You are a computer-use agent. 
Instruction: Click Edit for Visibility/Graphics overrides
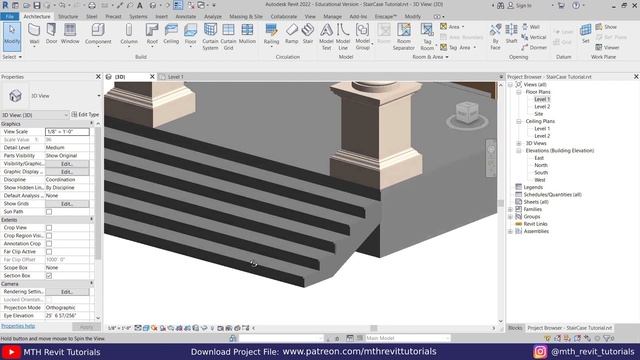(67, 164)
